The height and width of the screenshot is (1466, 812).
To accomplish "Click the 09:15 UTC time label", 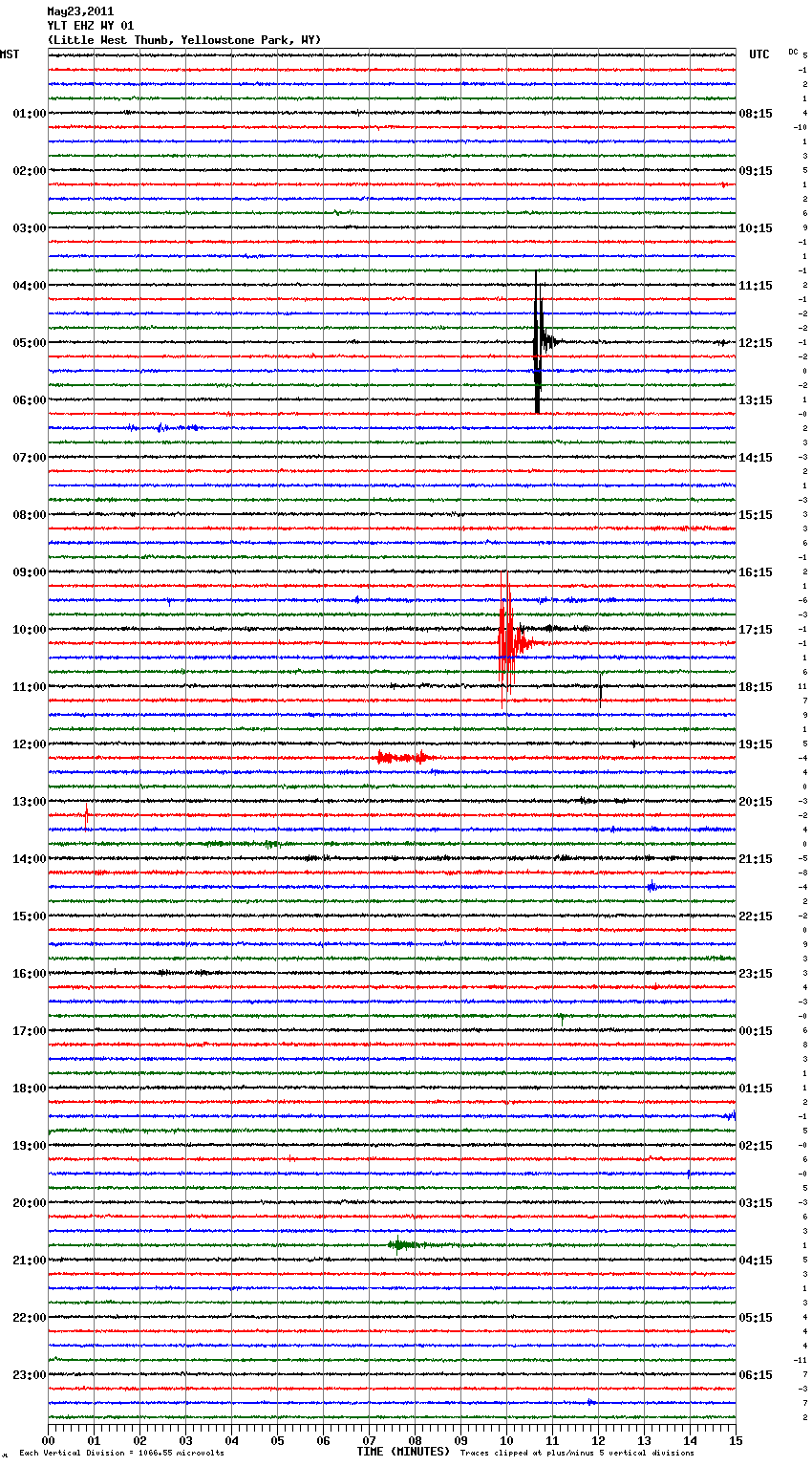I will click(756, 171).
